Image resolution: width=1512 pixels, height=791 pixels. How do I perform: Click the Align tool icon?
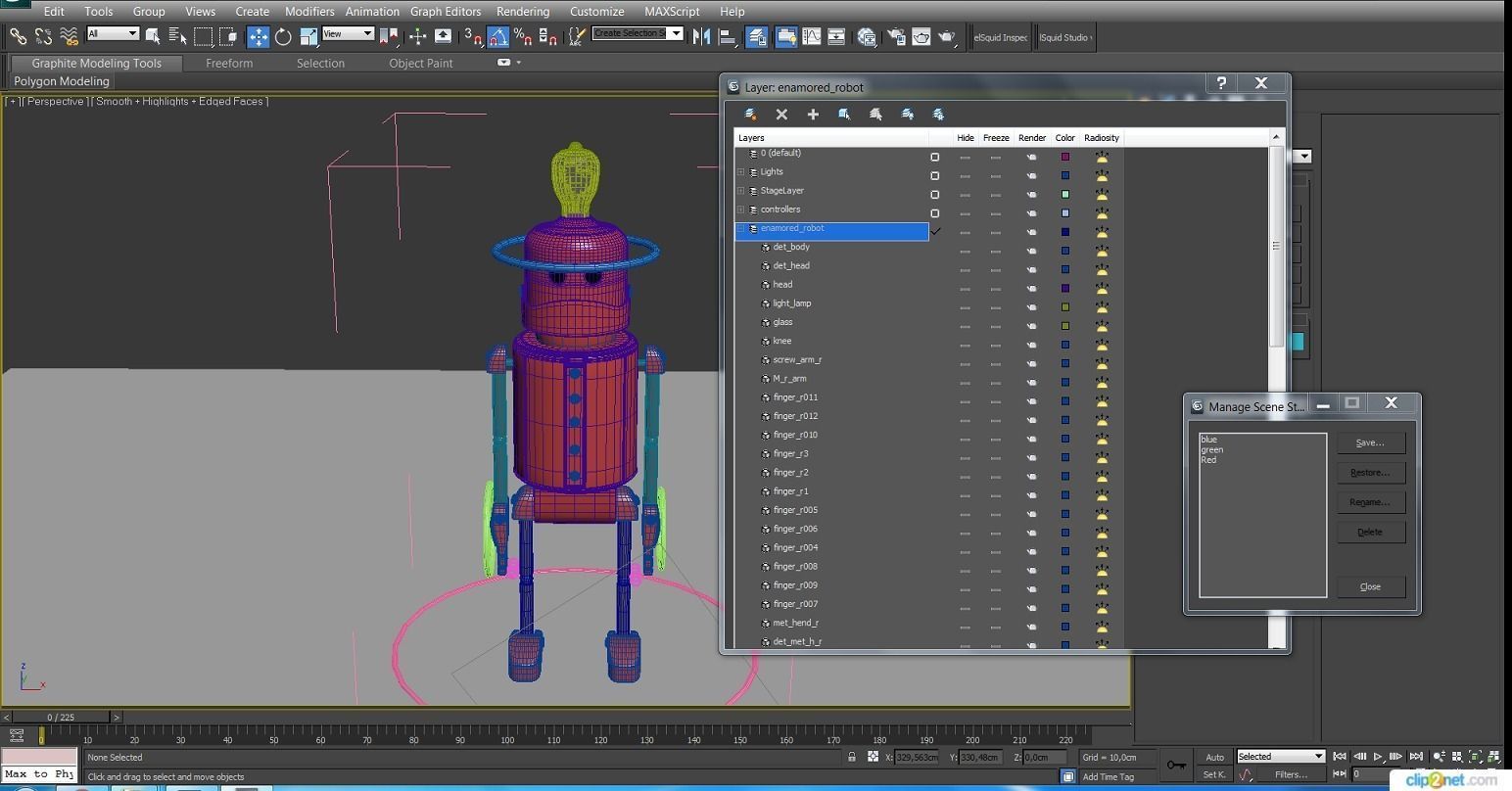[727, 36]
